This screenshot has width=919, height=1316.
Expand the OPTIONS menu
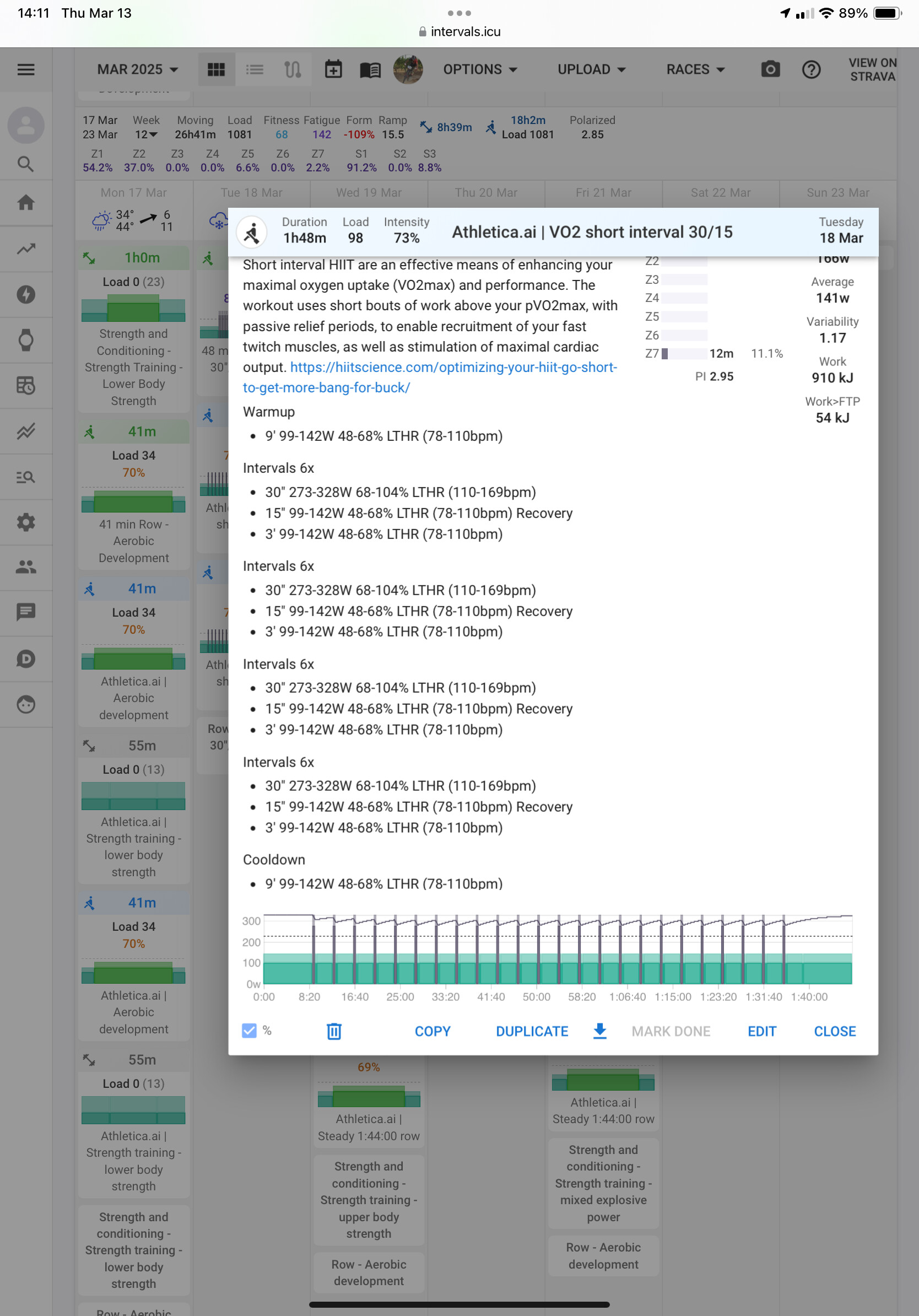point(480,69)
